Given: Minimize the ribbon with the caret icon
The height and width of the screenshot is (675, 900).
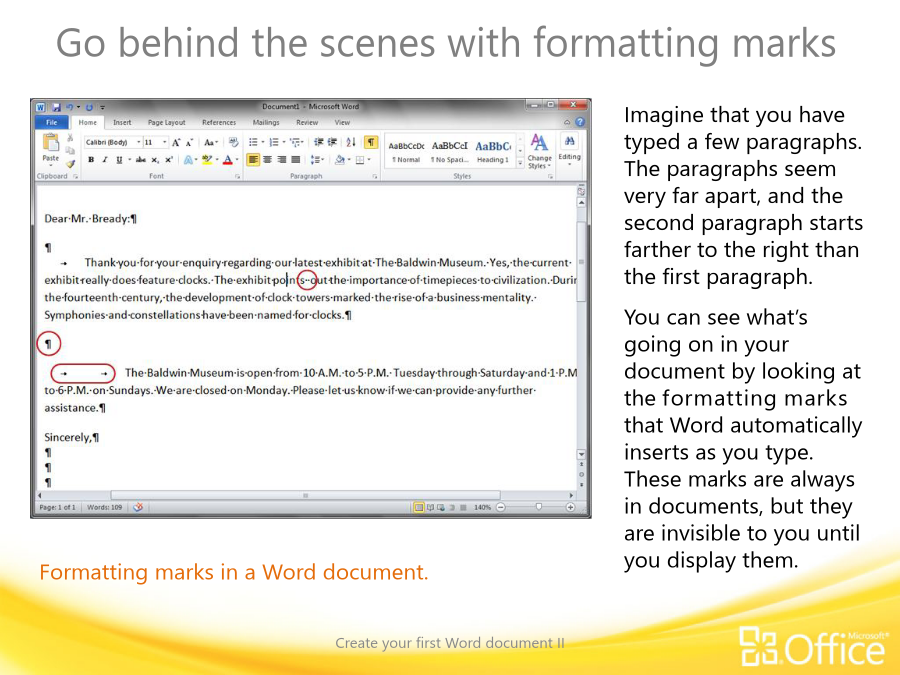Looking at the screenshot, I should click(567, 122).
